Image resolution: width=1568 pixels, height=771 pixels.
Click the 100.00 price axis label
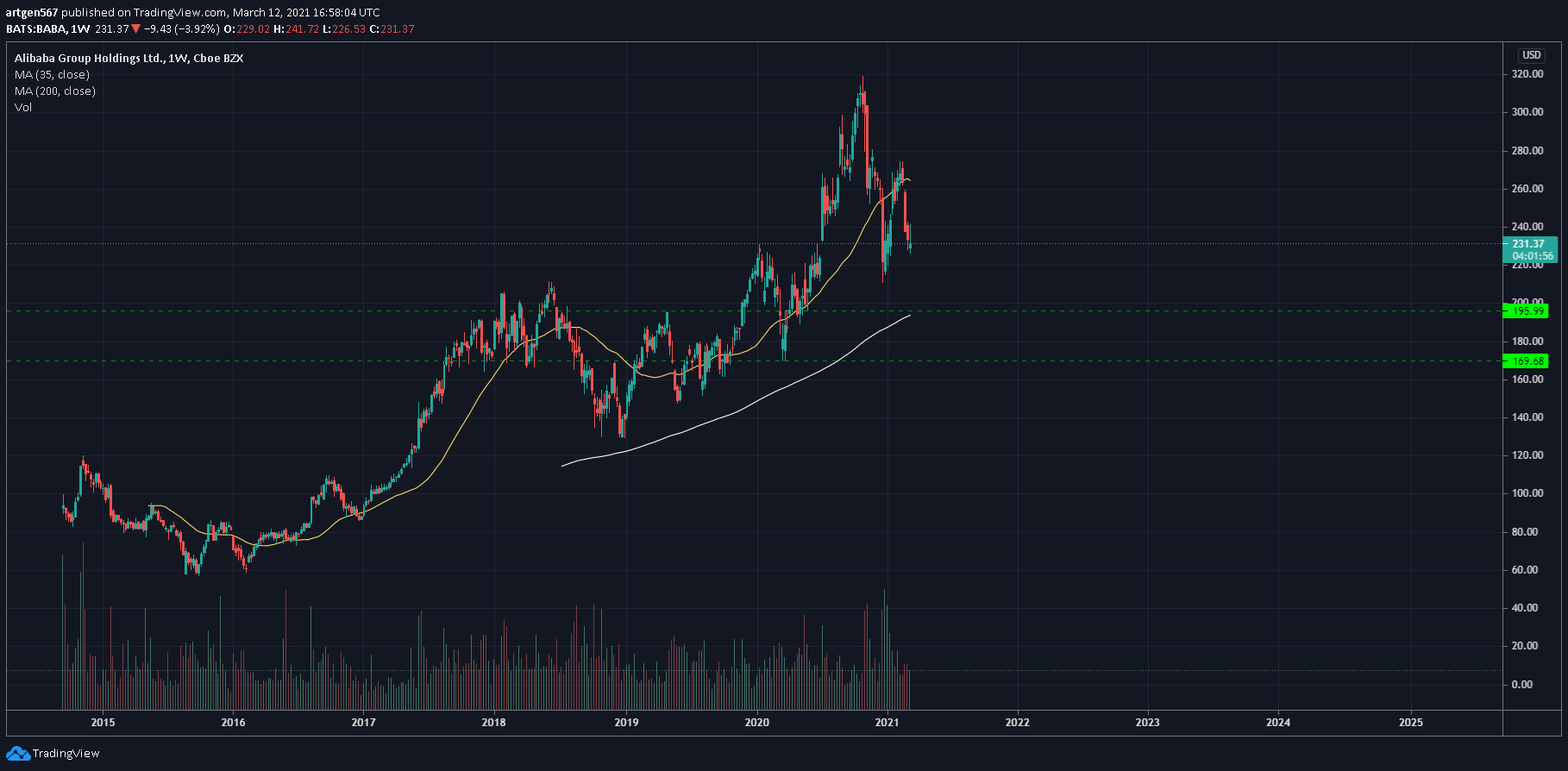point(1527,493)
